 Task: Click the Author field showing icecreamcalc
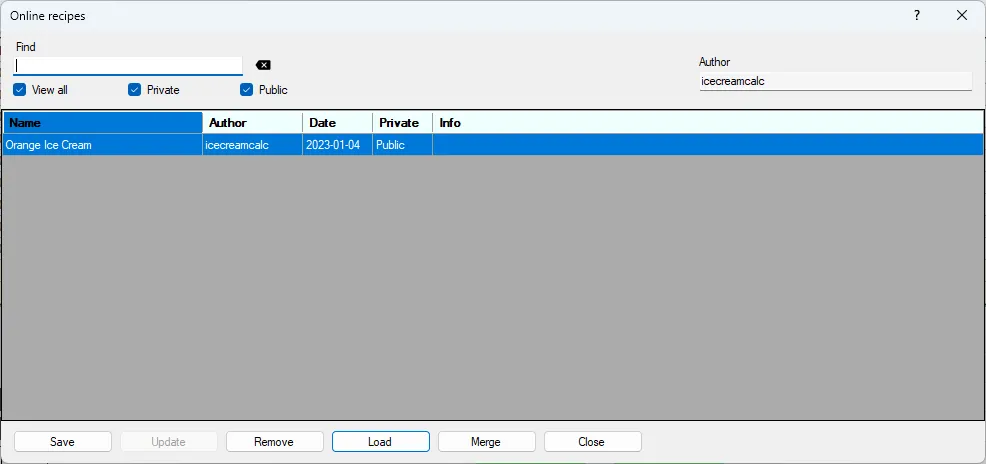835,81
